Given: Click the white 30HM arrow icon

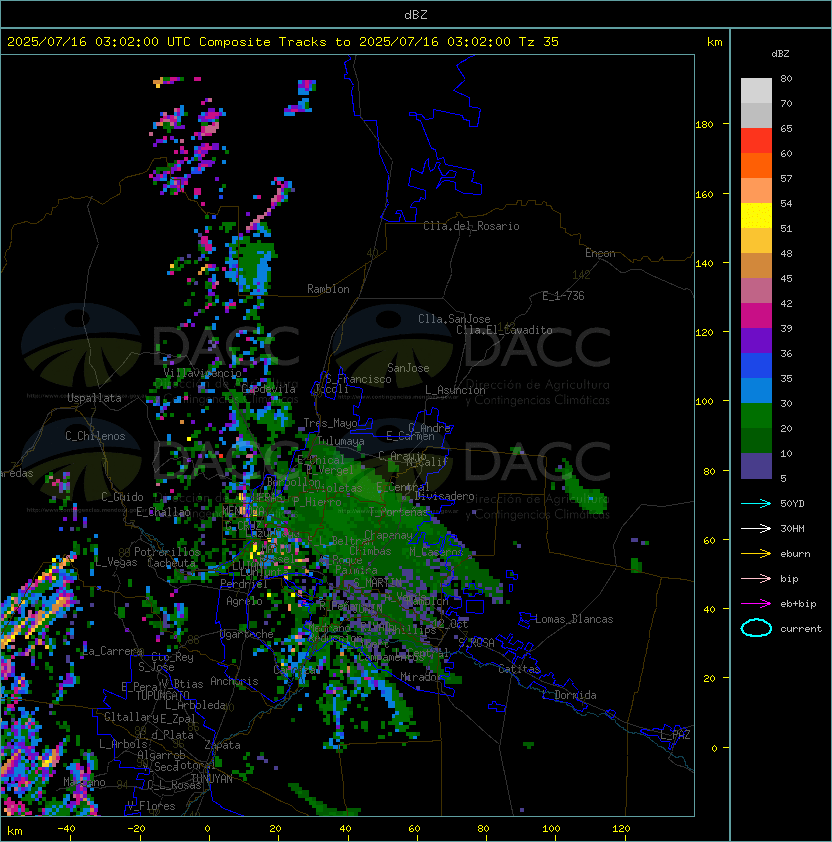Looking at the screenshot, I should [756, 528].
